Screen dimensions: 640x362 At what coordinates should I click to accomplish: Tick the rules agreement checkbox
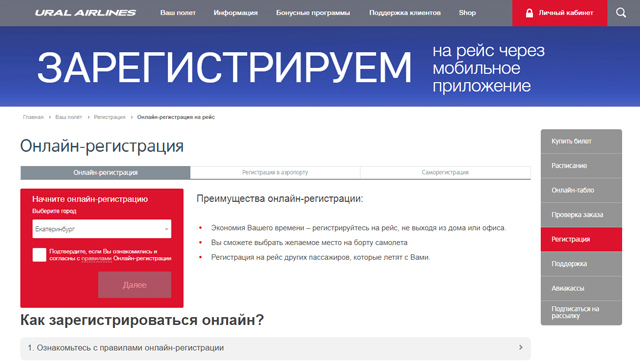tap(39, 255)
